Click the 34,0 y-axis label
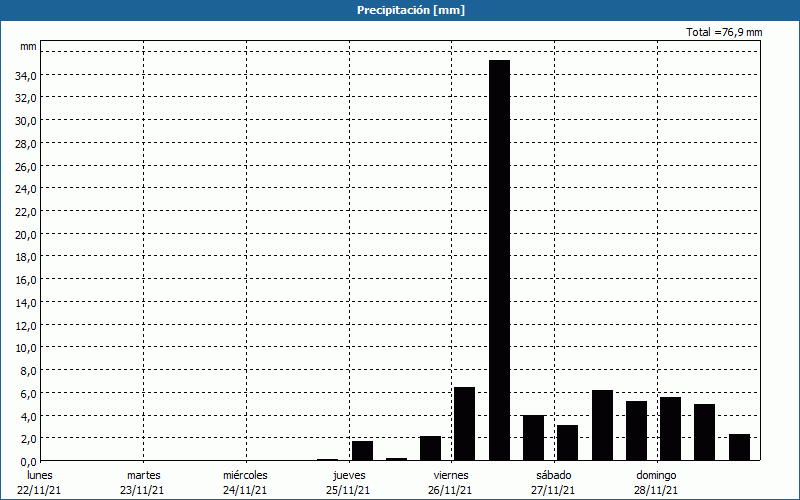The image size is (800, 500). coord(26,75)
